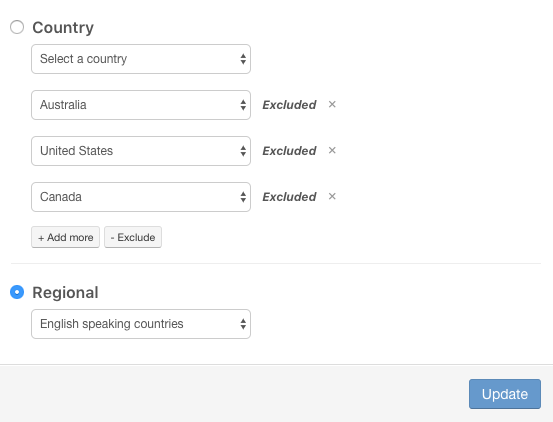The width and height of the screenshot is (553, 422).
Task: Remove the excluded Canada row
Action: (x=332, y=196)
